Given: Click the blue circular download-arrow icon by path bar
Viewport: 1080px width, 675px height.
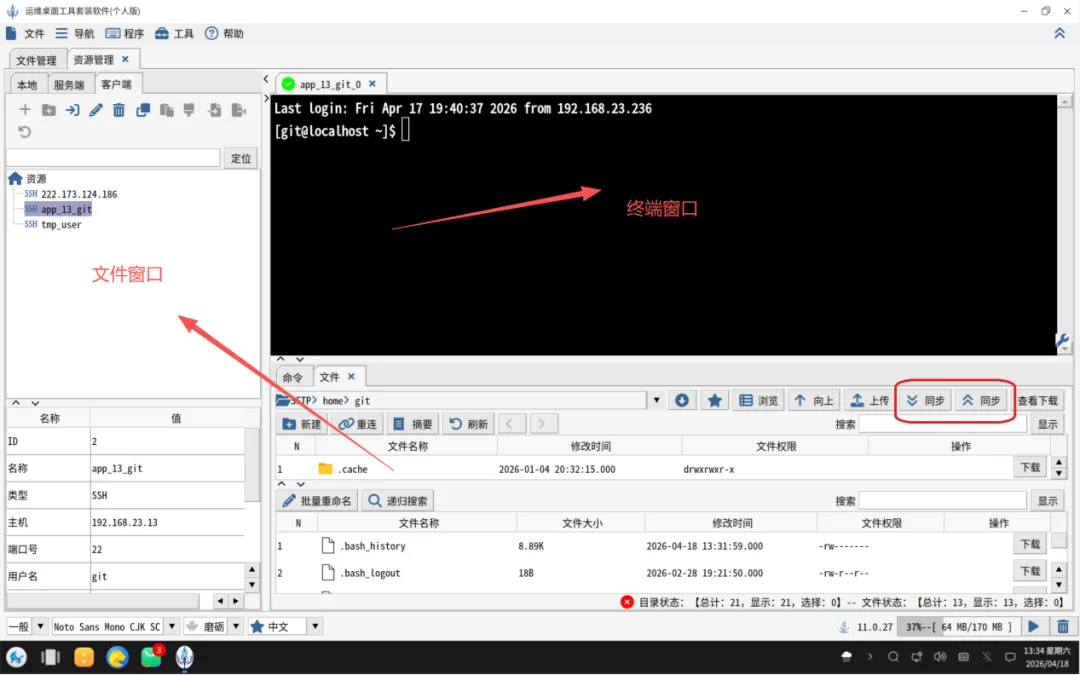Looking at the screenshot, I should (682, 400).
